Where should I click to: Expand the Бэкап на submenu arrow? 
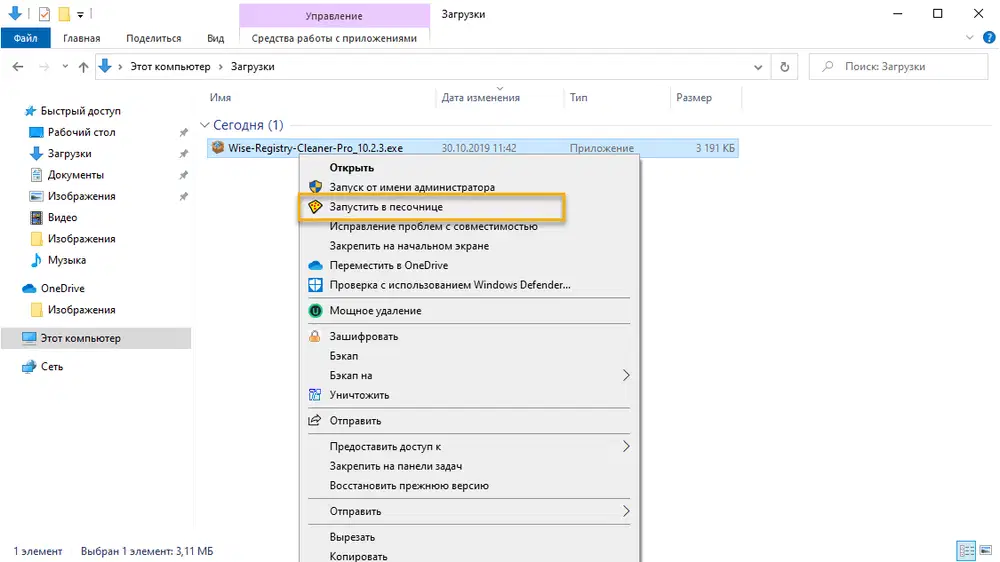pyautogui.click(x=626, y=376)
